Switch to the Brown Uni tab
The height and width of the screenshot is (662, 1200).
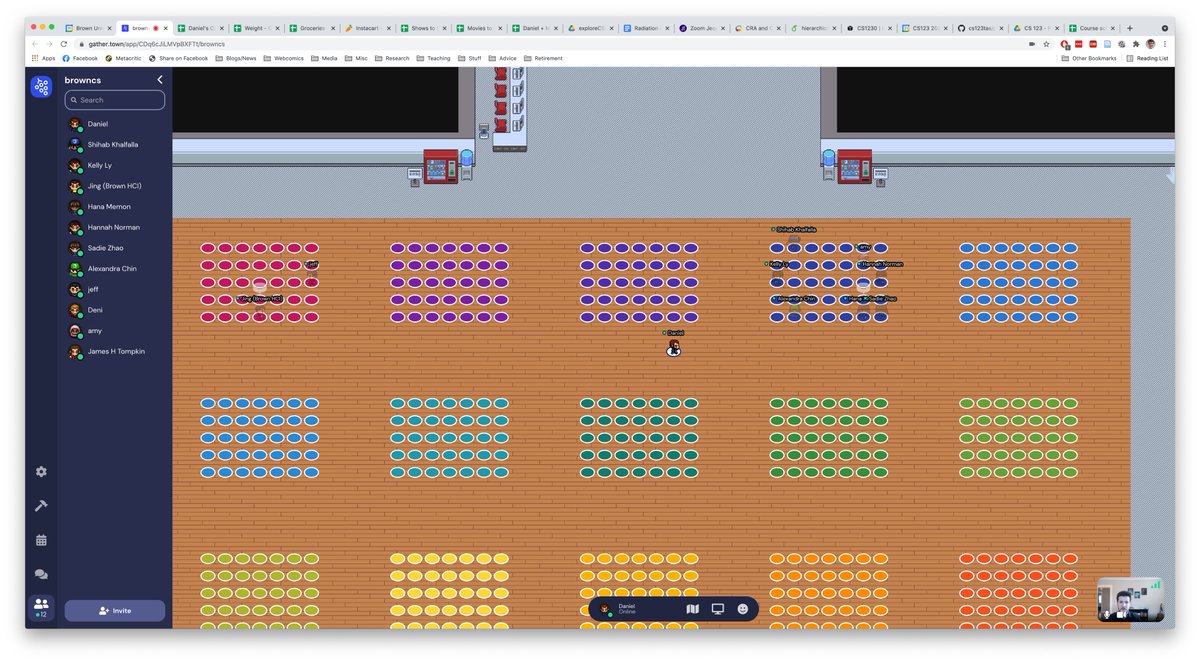pos(88,28)
